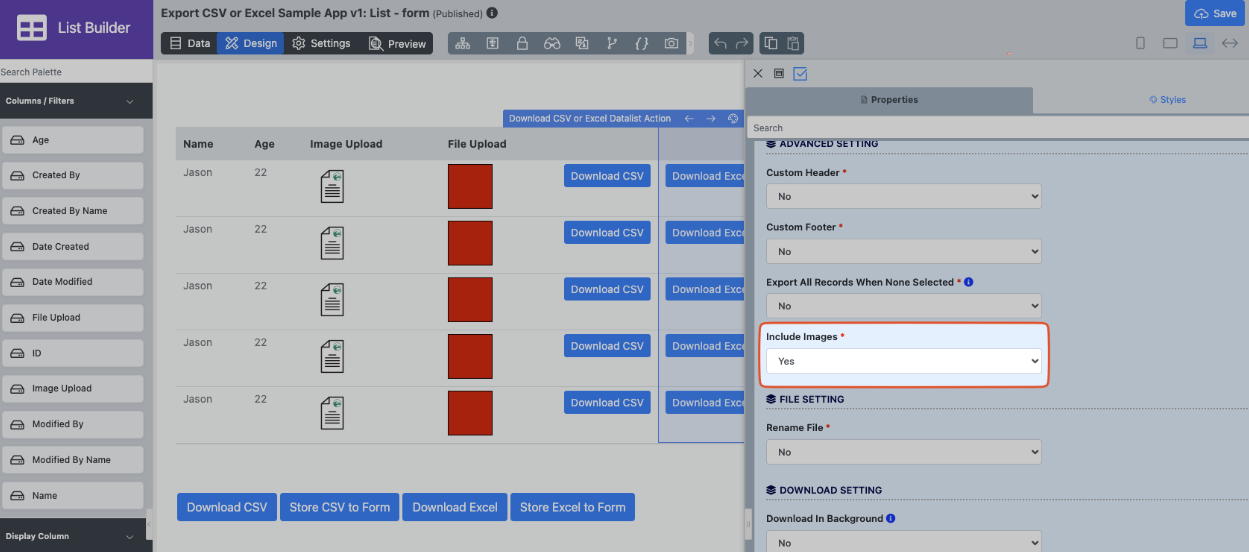Open the Include Images dropdown
Viewport: 1249px width, 552px height.
click(x=904, y=361)
